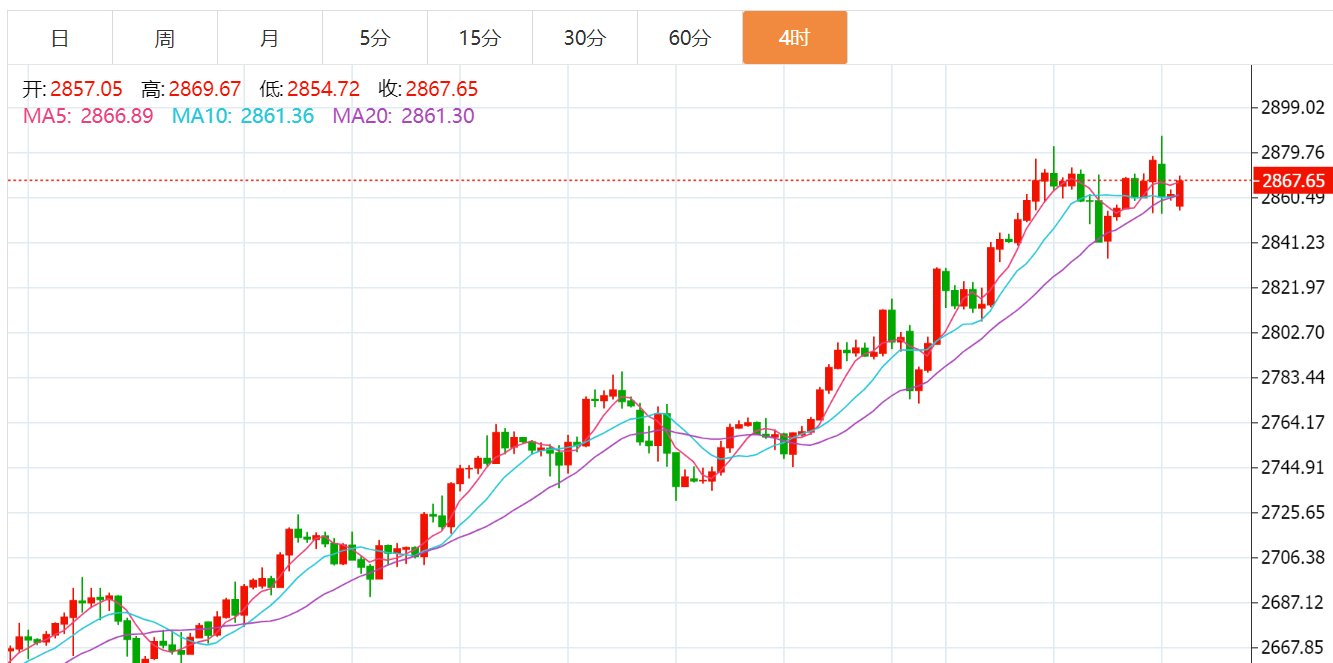
Task: Click the 2783.44 price axis label
Action: click(1293, 377)
